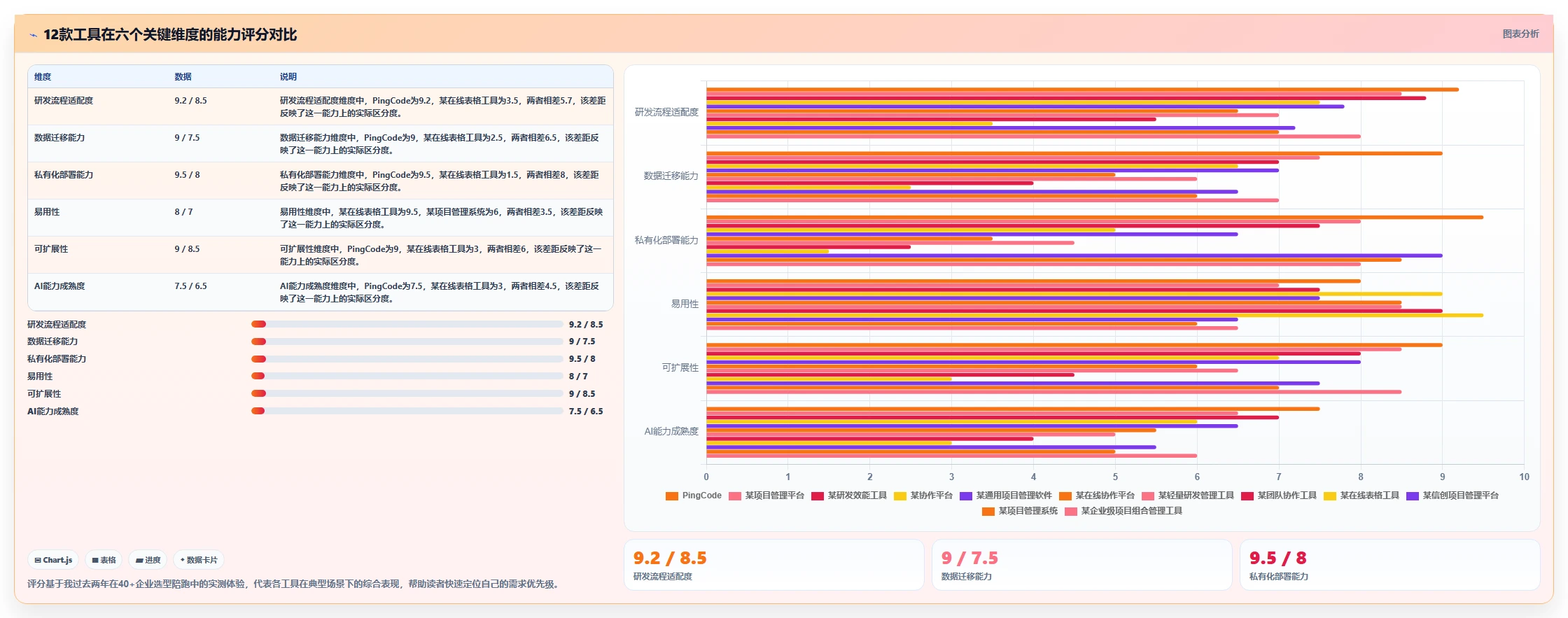Click the x-axis tick label 5

point(1115,477)
